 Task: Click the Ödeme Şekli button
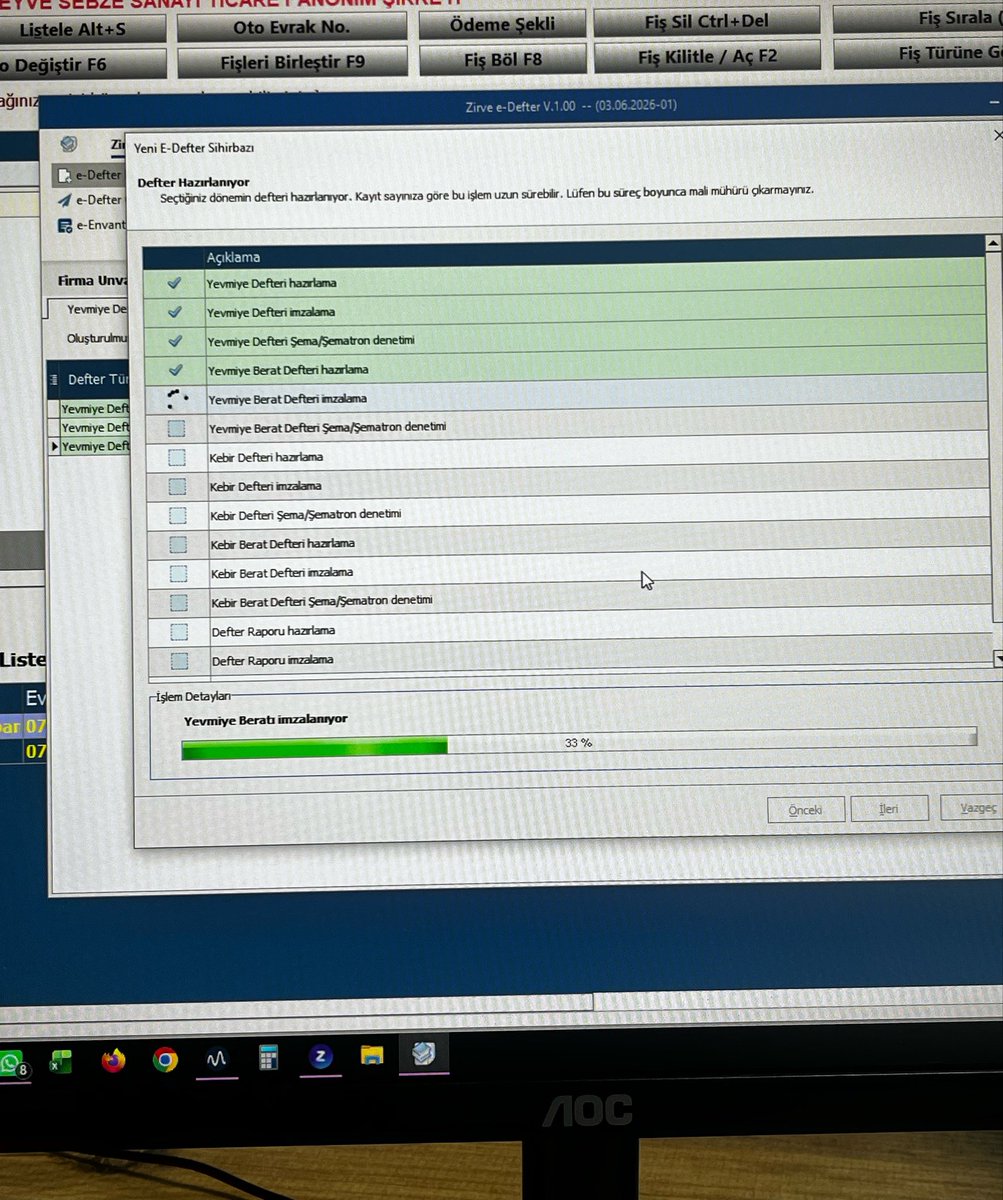click(502, 25)
